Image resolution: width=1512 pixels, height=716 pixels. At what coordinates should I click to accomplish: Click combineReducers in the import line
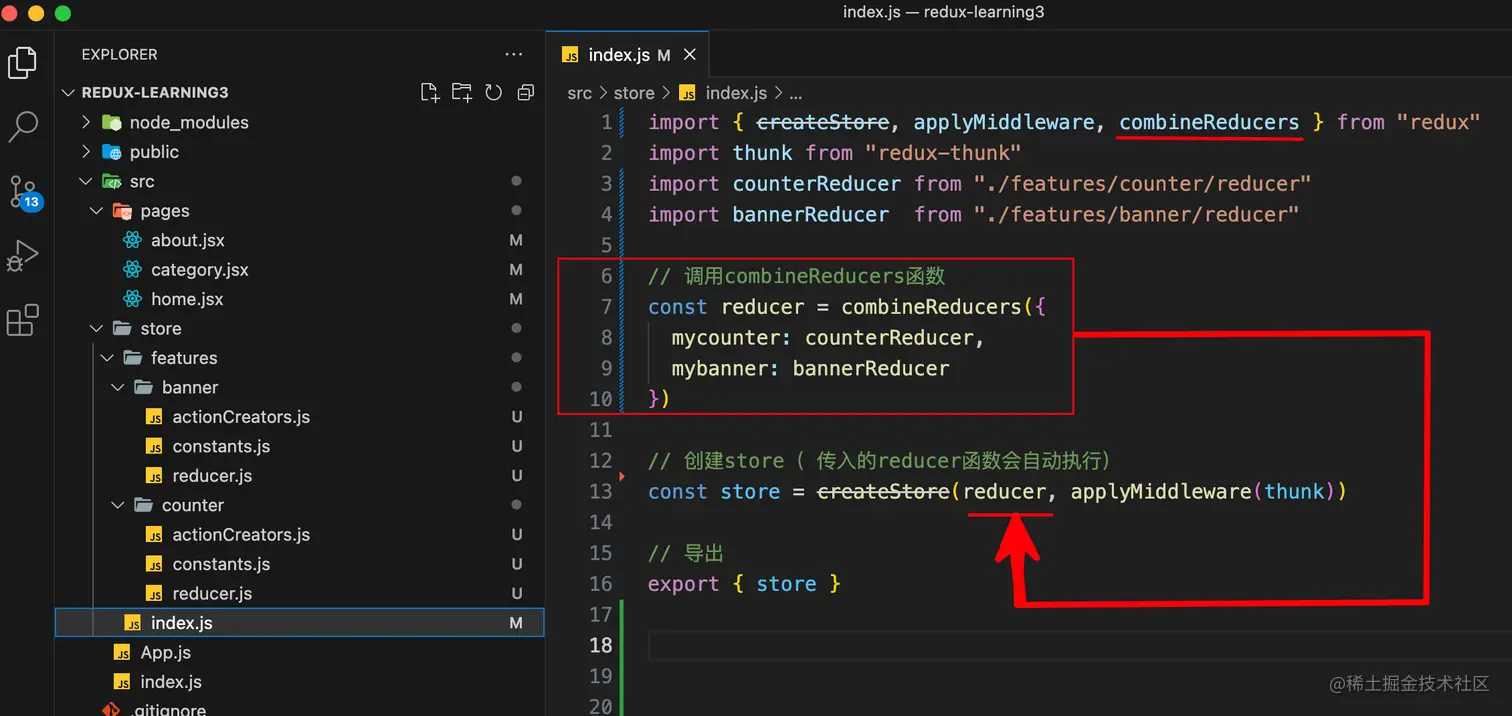point(1209,122)
